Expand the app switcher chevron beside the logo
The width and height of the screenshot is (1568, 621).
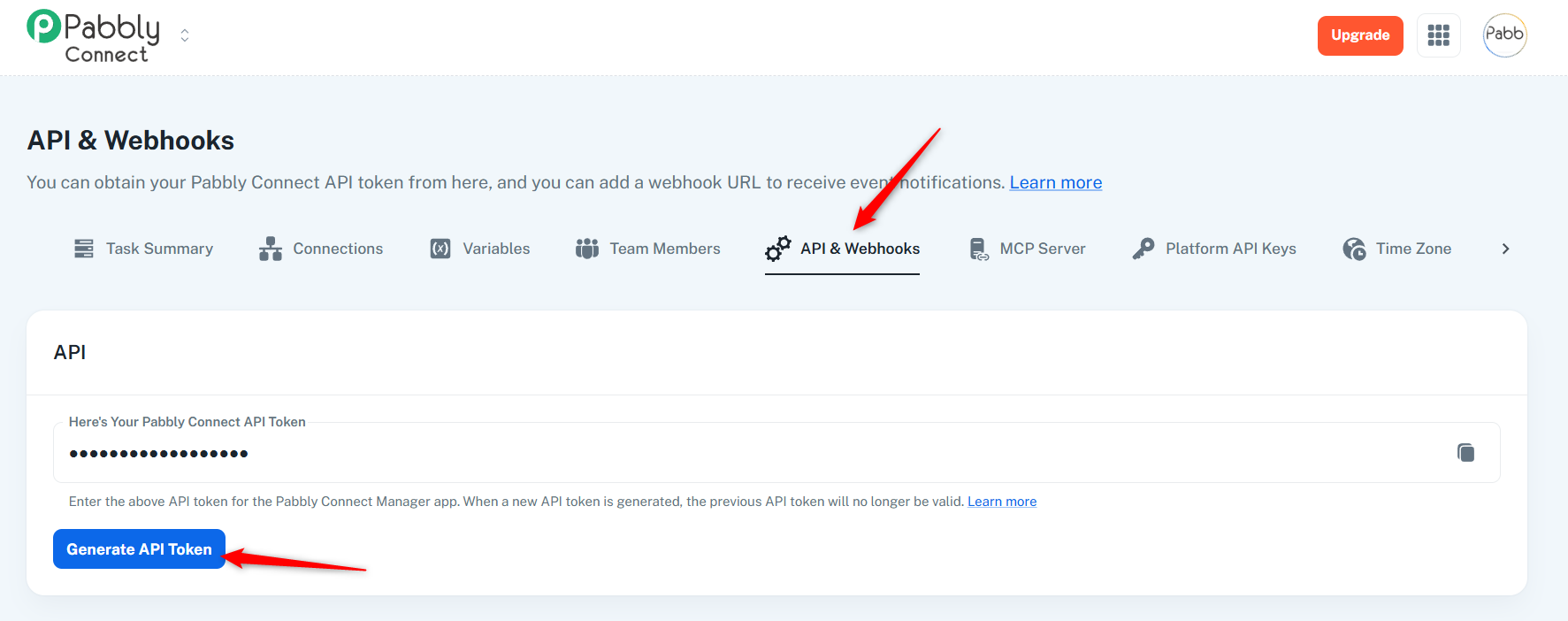coord(185,35)
